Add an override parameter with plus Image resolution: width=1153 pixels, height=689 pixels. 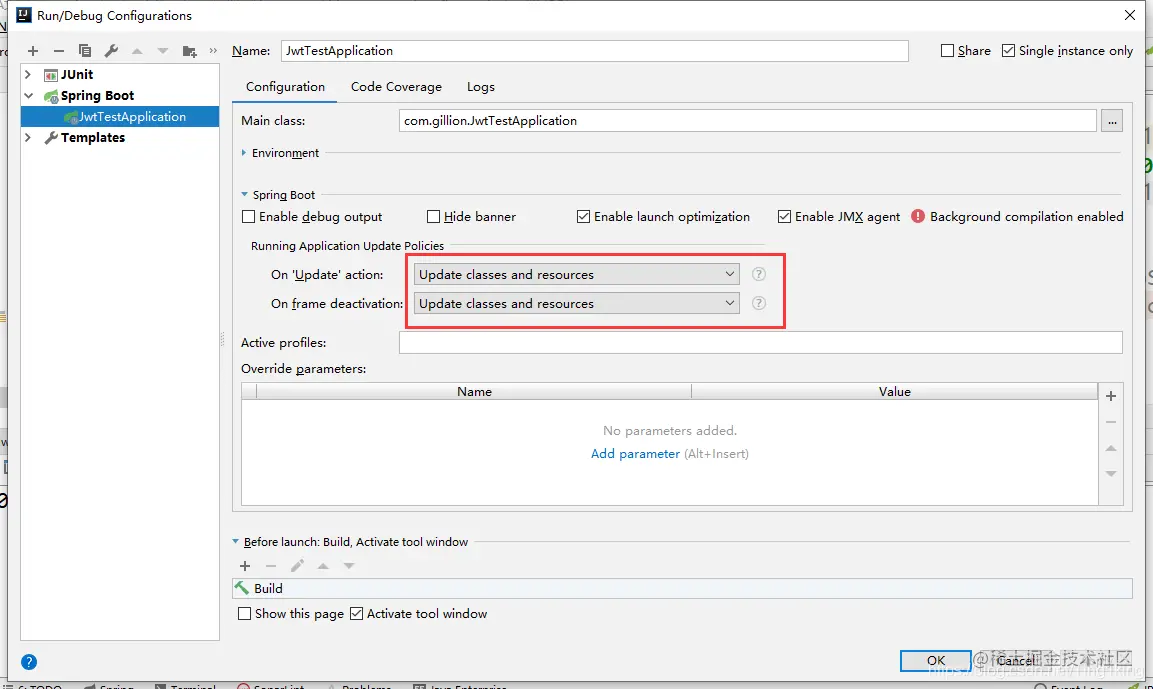tap(1111, 396)
